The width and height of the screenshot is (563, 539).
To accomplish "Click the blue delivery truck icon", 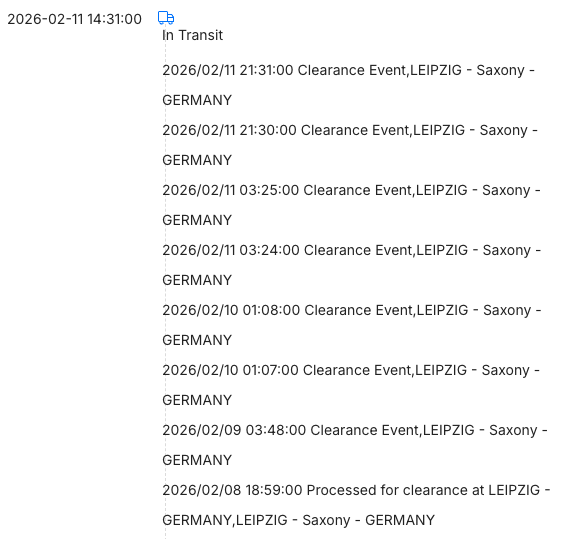I will [166, 18].
